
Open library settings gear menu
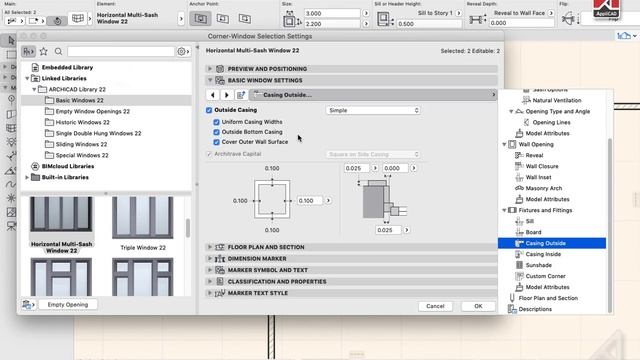[183, 51]
